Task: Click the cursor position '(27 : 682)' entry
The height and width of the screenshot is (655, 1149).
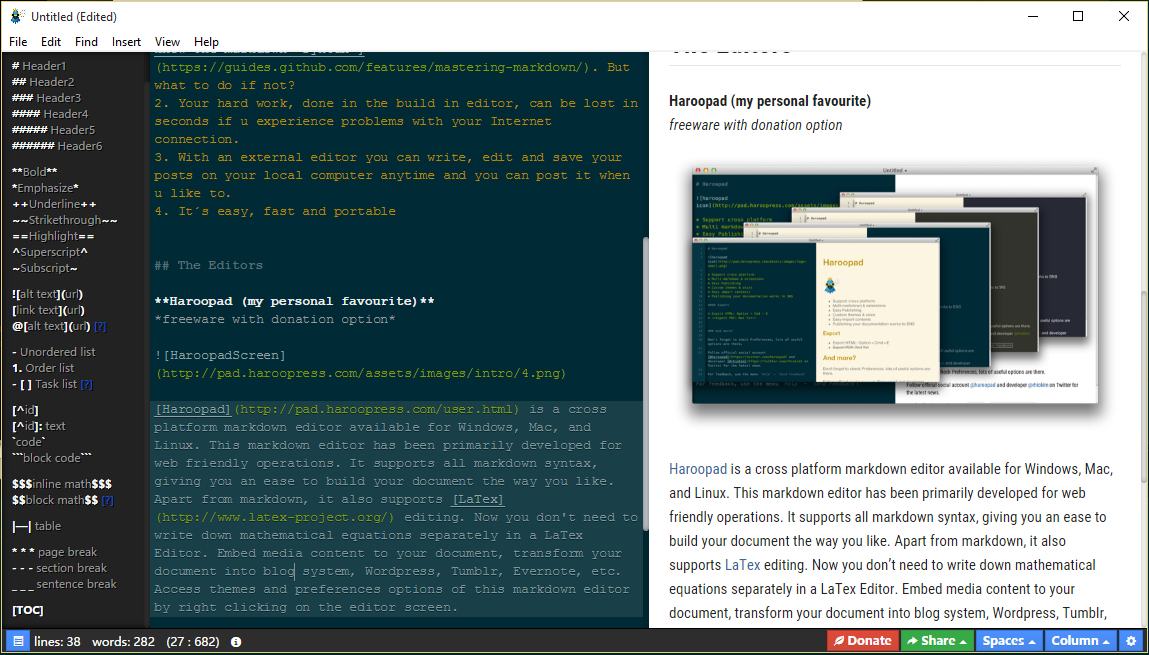Action: pos(193,642)
